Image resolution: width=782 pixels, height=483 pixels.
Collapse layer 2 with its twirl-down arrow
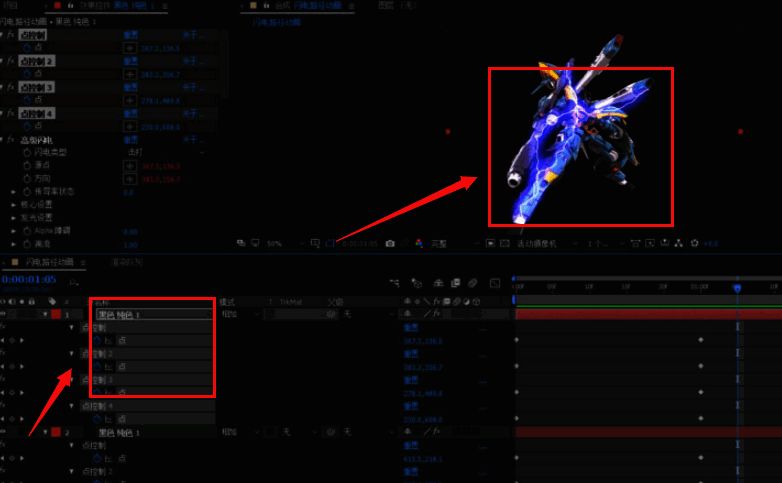tap(45, 432)
